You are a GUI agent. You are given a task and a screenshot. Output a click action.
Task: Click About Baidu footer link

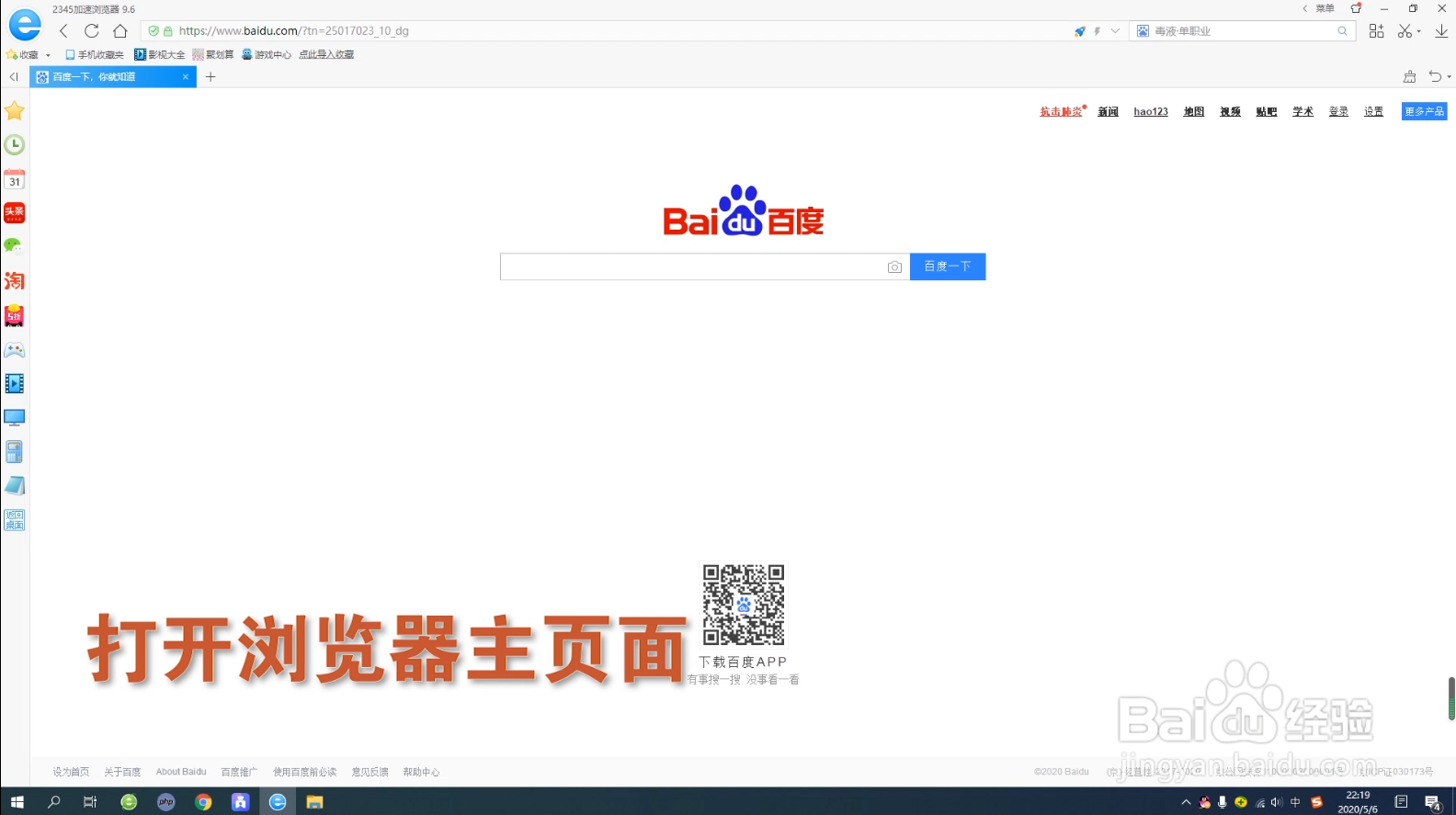(x=181, y=772)
